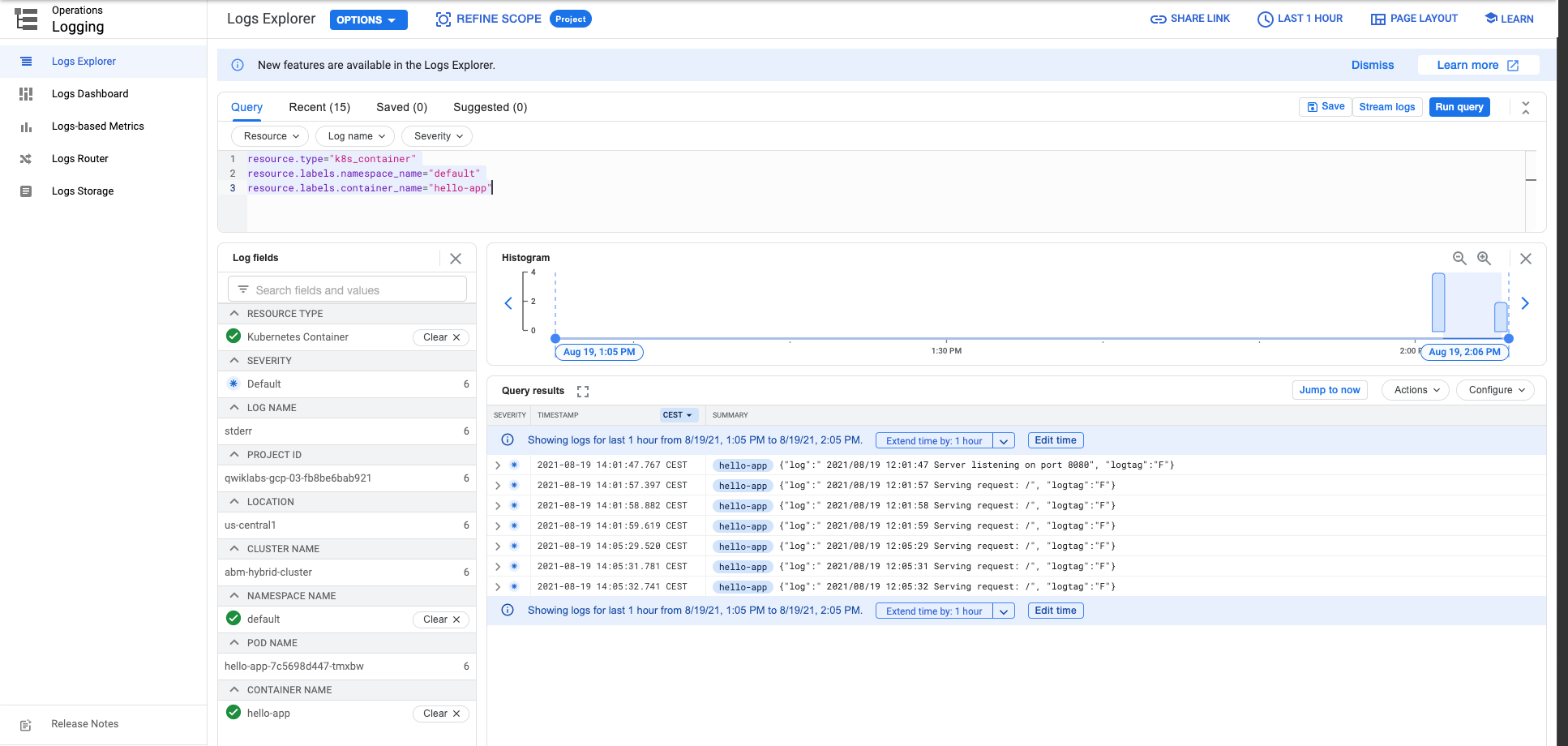The image size is (1568, 746).
Task: Collapse the query editor pane icon
Action: (x=1526, y=107)
